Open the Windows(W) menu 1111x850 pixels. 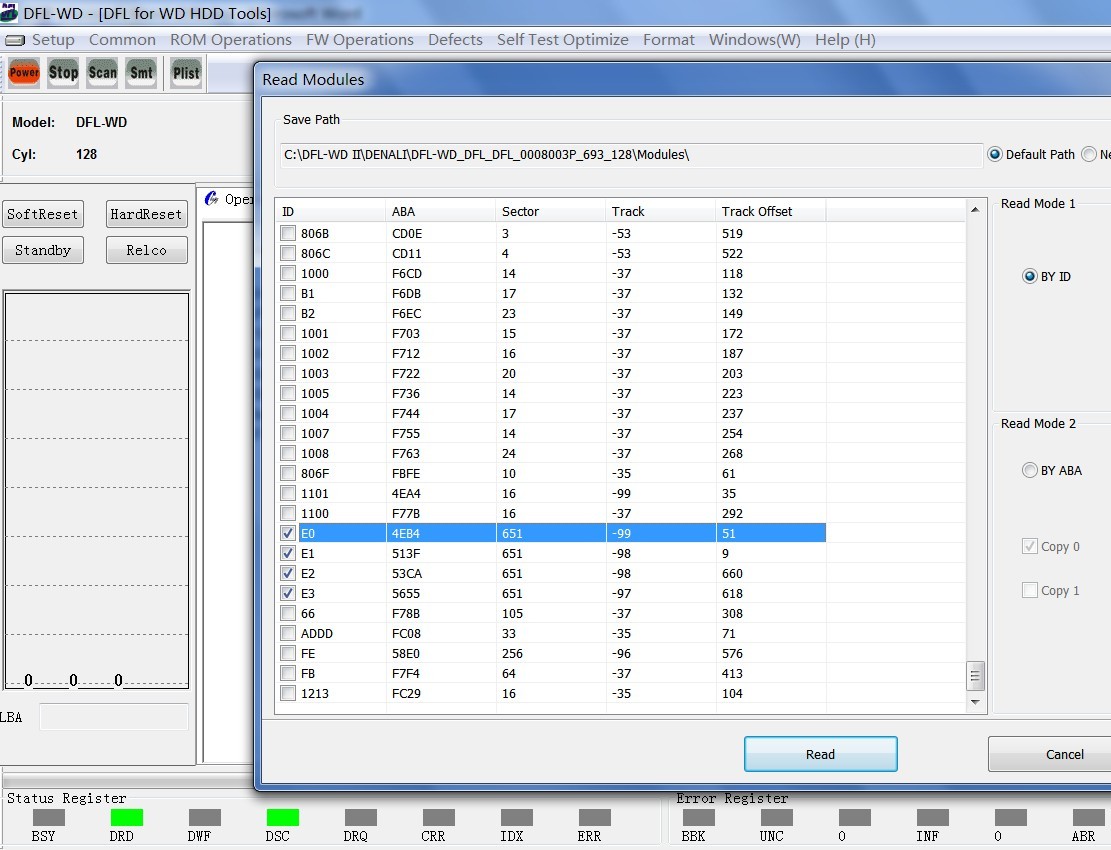(755, 40)
